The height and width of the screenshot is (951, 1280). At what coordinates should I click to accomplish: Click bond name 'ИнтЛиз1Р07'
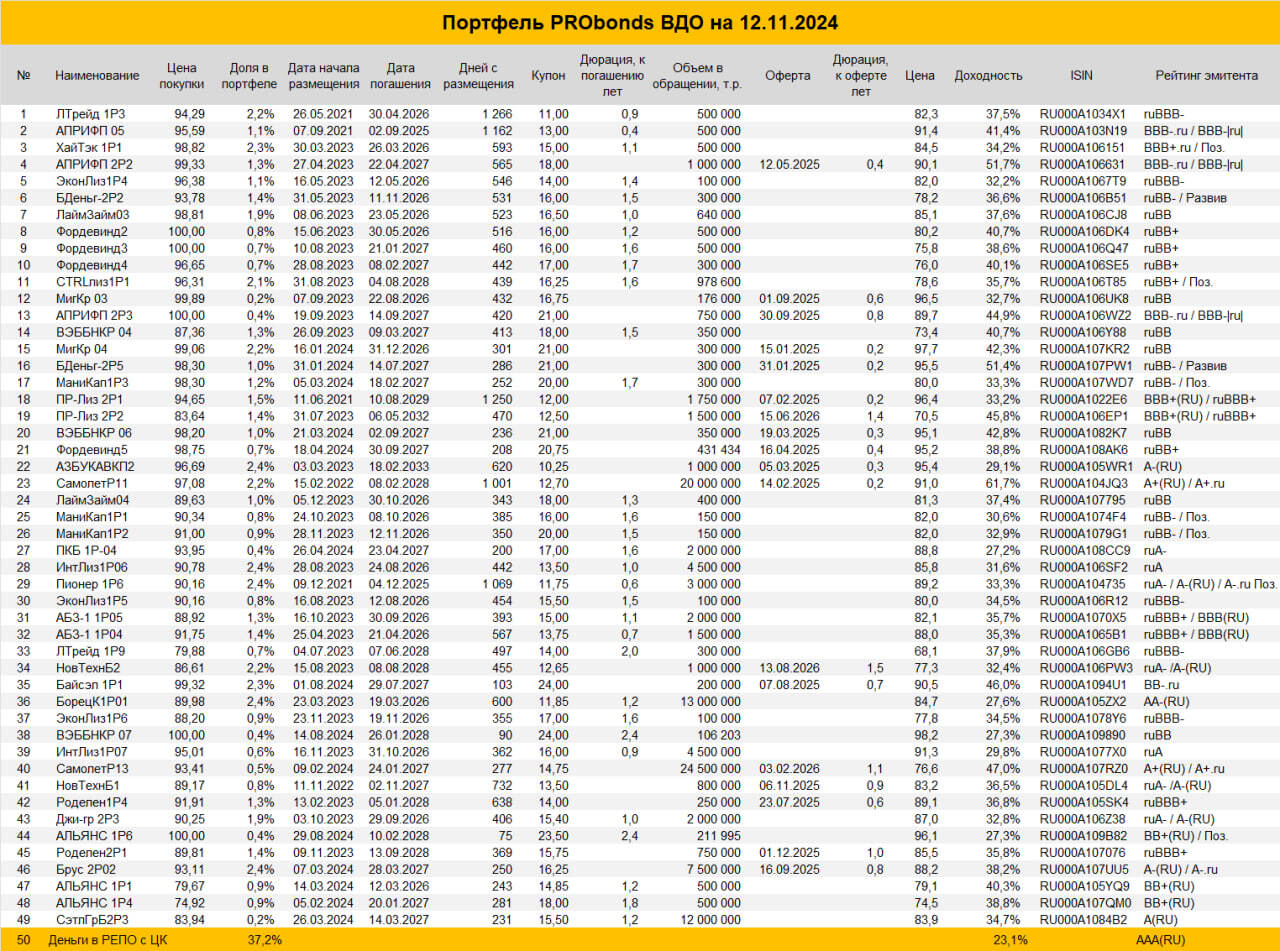[x=92, y=751]
